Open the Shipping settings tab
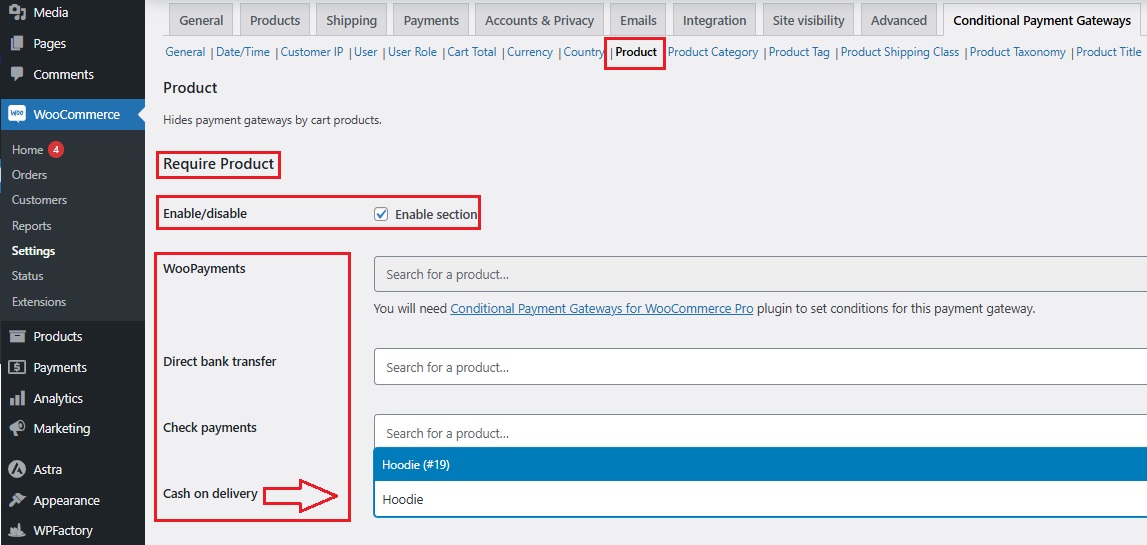The height and width of the screenshot is (545, 1147). 351,20
